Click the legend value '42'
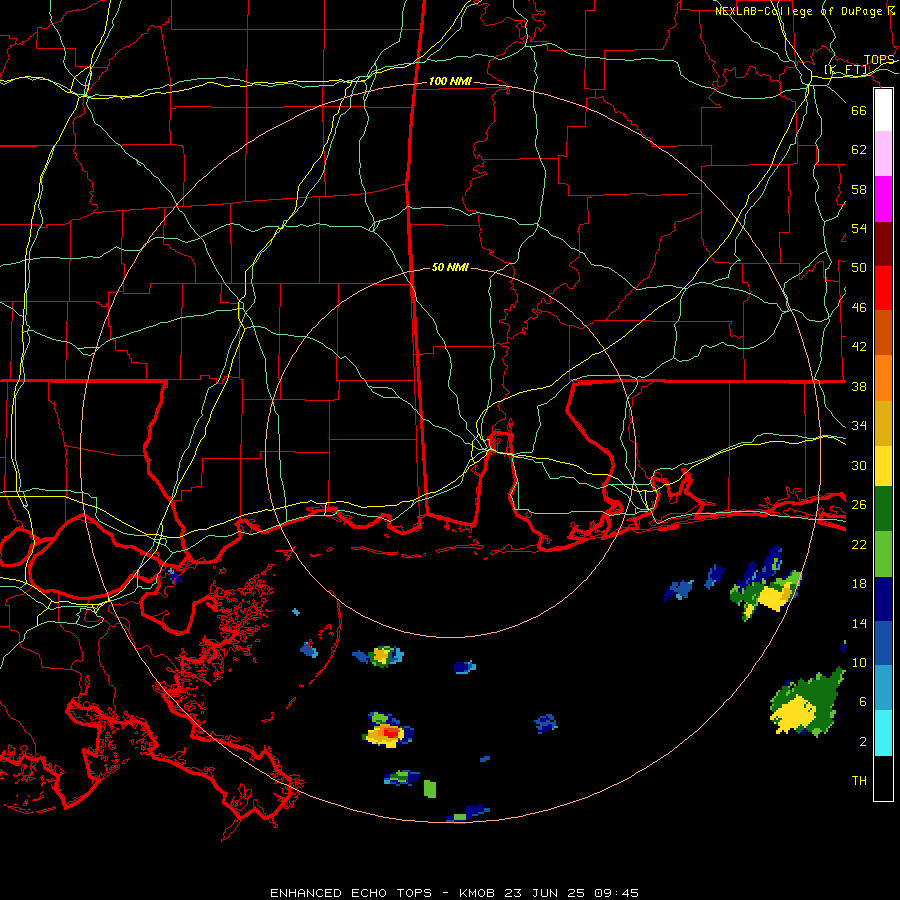 pyautogui.click(x=859, y=347)
